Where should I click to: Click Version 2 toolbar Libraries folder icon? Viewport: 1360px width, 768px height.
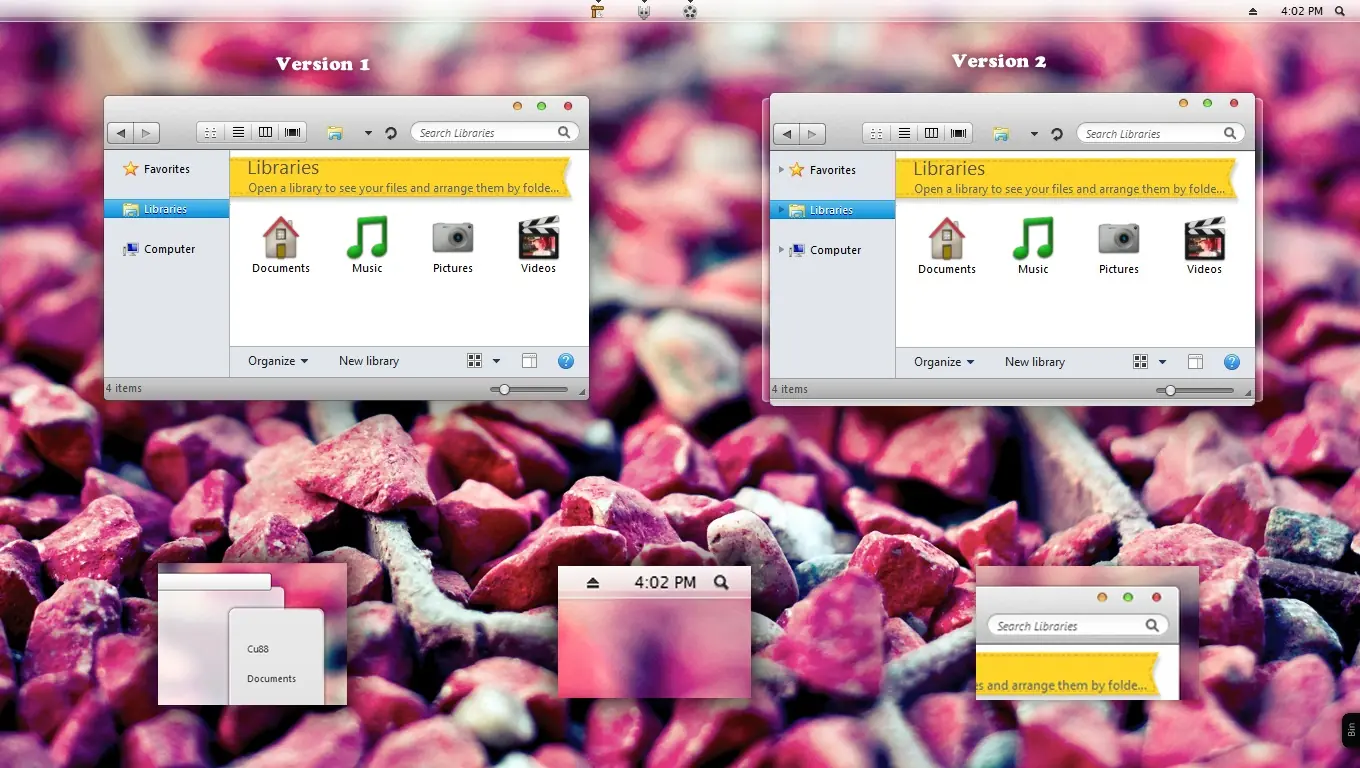pos(1001,134)
